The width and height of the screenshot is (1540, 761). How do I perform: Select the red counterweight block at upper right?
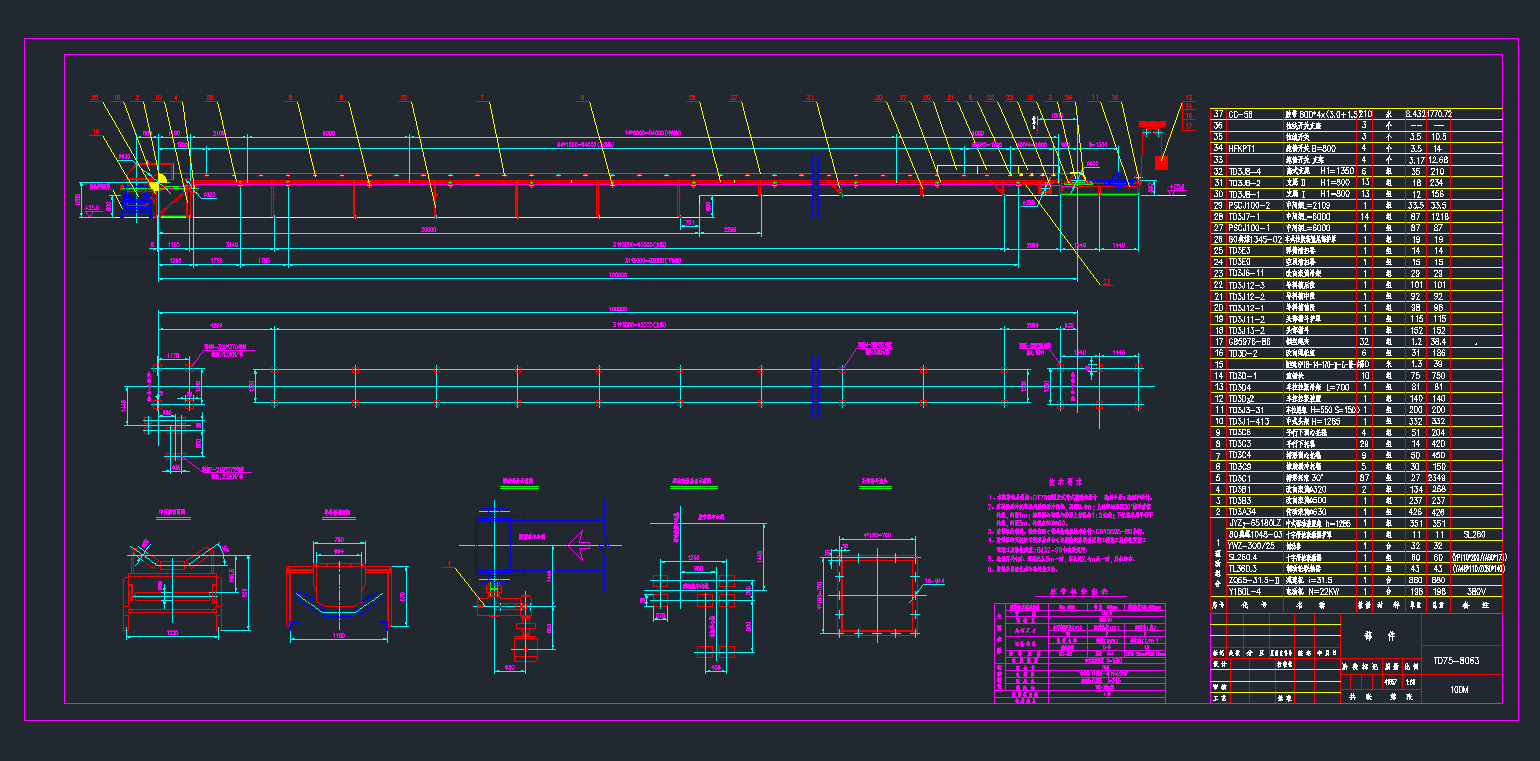tap(1161, 161)
